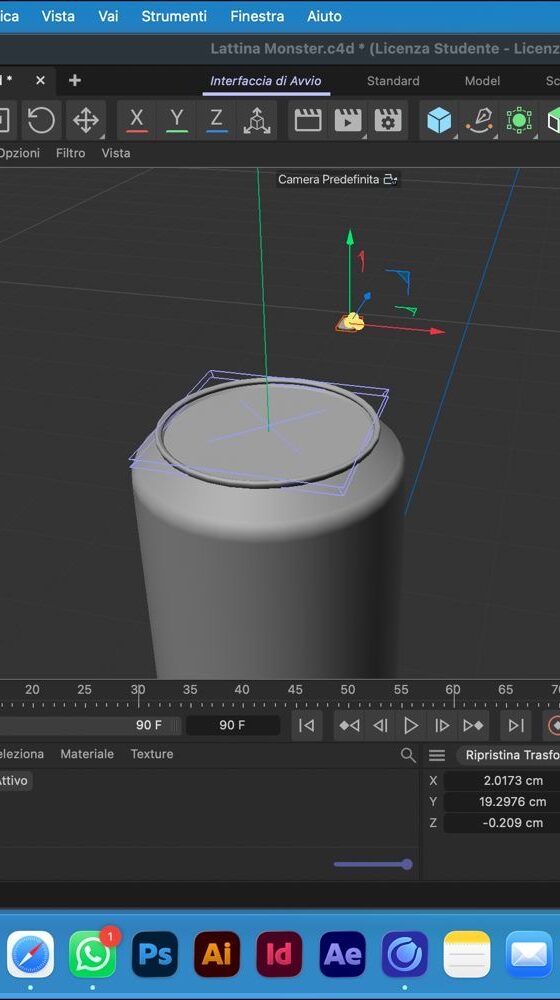The height and width of the screenshot is (1000, 560).
Task: Add a new document tab
Action: pos(75,80)
